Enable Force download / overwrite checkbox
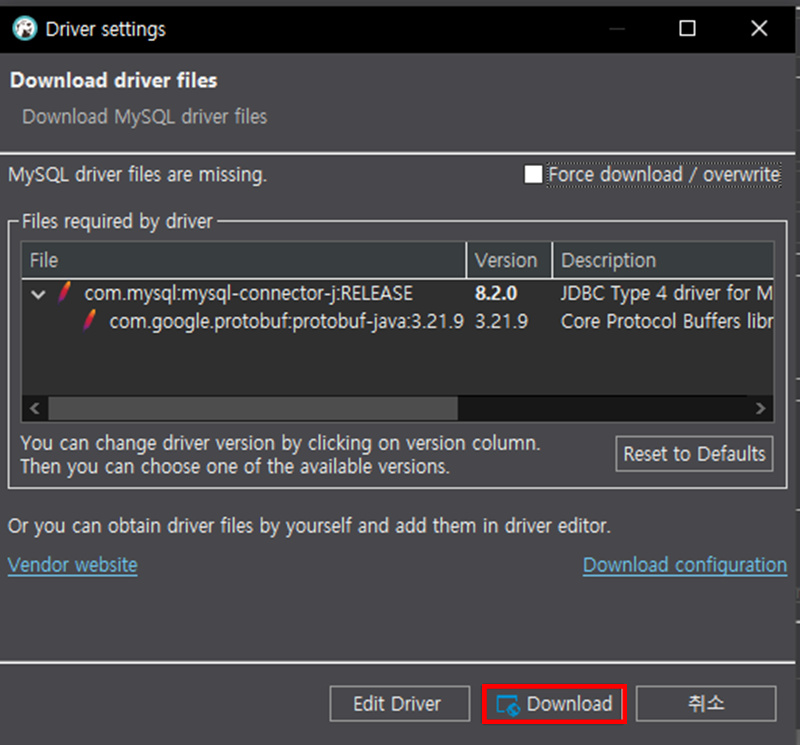 click(533, 174)
